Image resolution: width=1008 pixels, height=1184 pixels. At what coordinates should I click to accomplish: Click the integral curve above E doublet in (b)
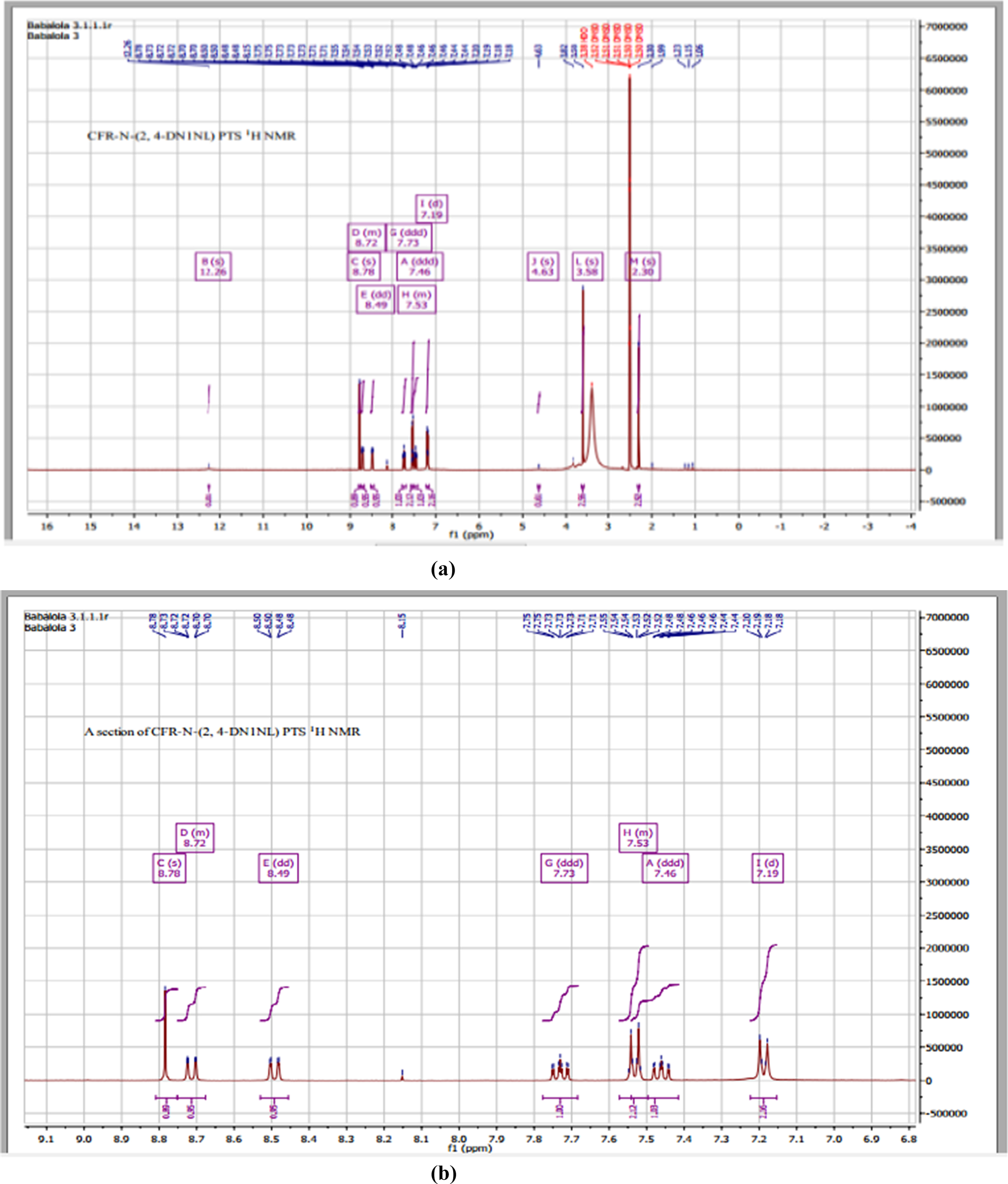coord(275,1004)
